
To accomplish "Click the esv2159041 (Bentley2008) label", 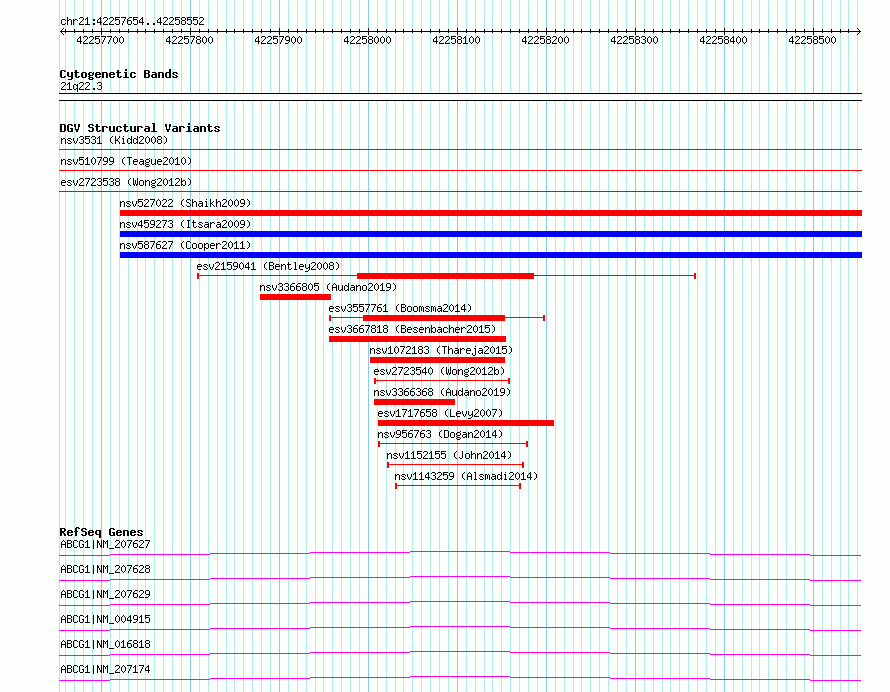I will (268, 266).
